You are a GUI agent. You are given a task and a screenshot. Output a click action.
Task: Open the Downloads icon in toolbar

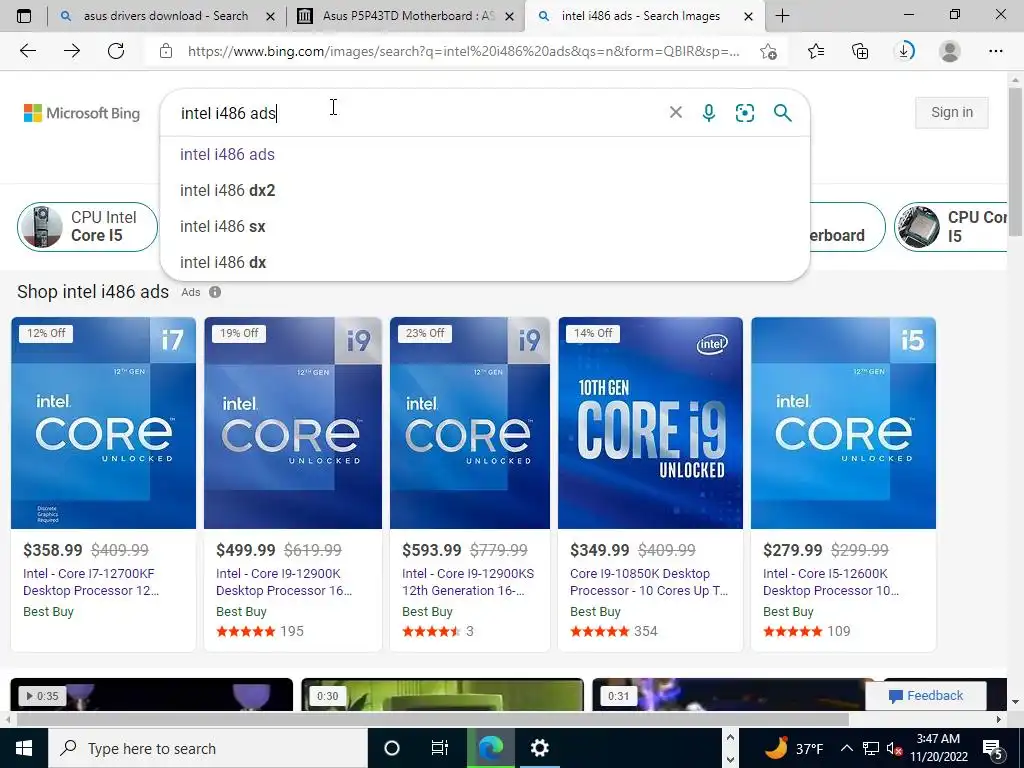(904, 51)
